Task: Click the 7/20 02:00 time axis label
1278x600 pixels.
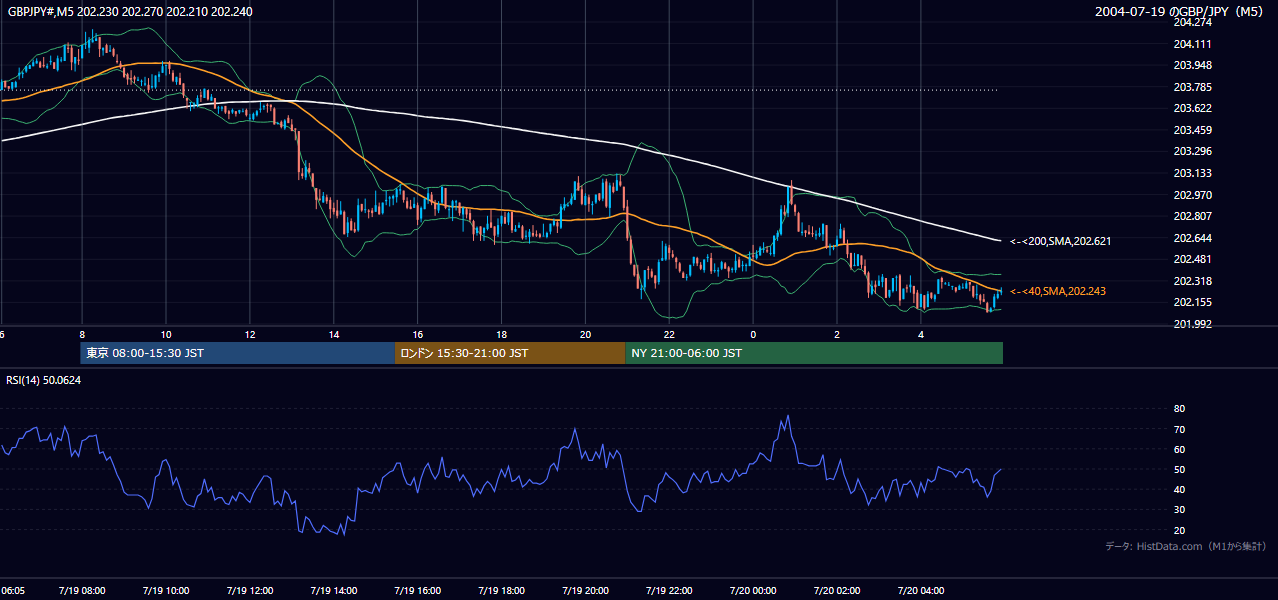Action: [835, 591]
